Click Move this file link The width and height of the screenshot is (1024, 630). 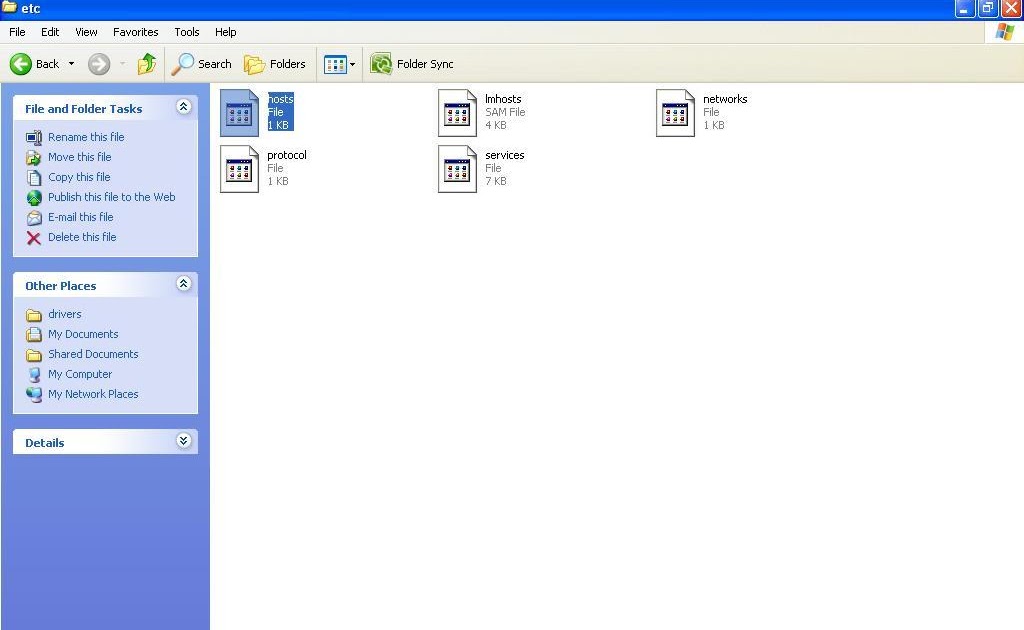coord(80,157)
